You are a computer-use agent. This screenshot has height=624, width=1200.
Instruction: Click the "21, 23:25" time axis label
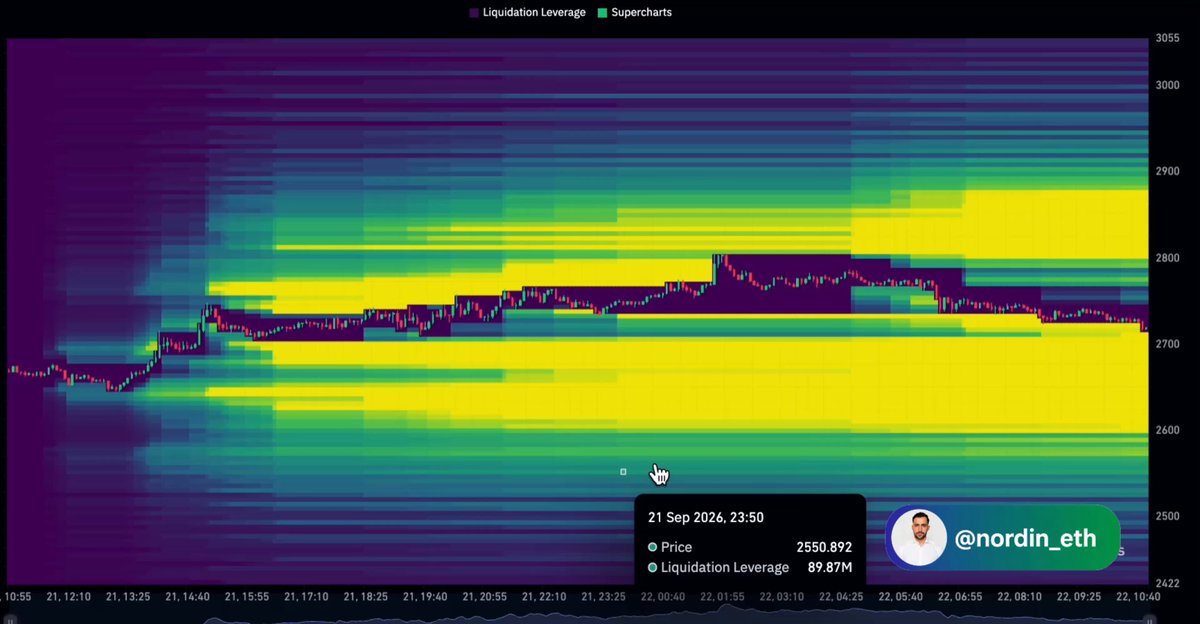[603, 596]
